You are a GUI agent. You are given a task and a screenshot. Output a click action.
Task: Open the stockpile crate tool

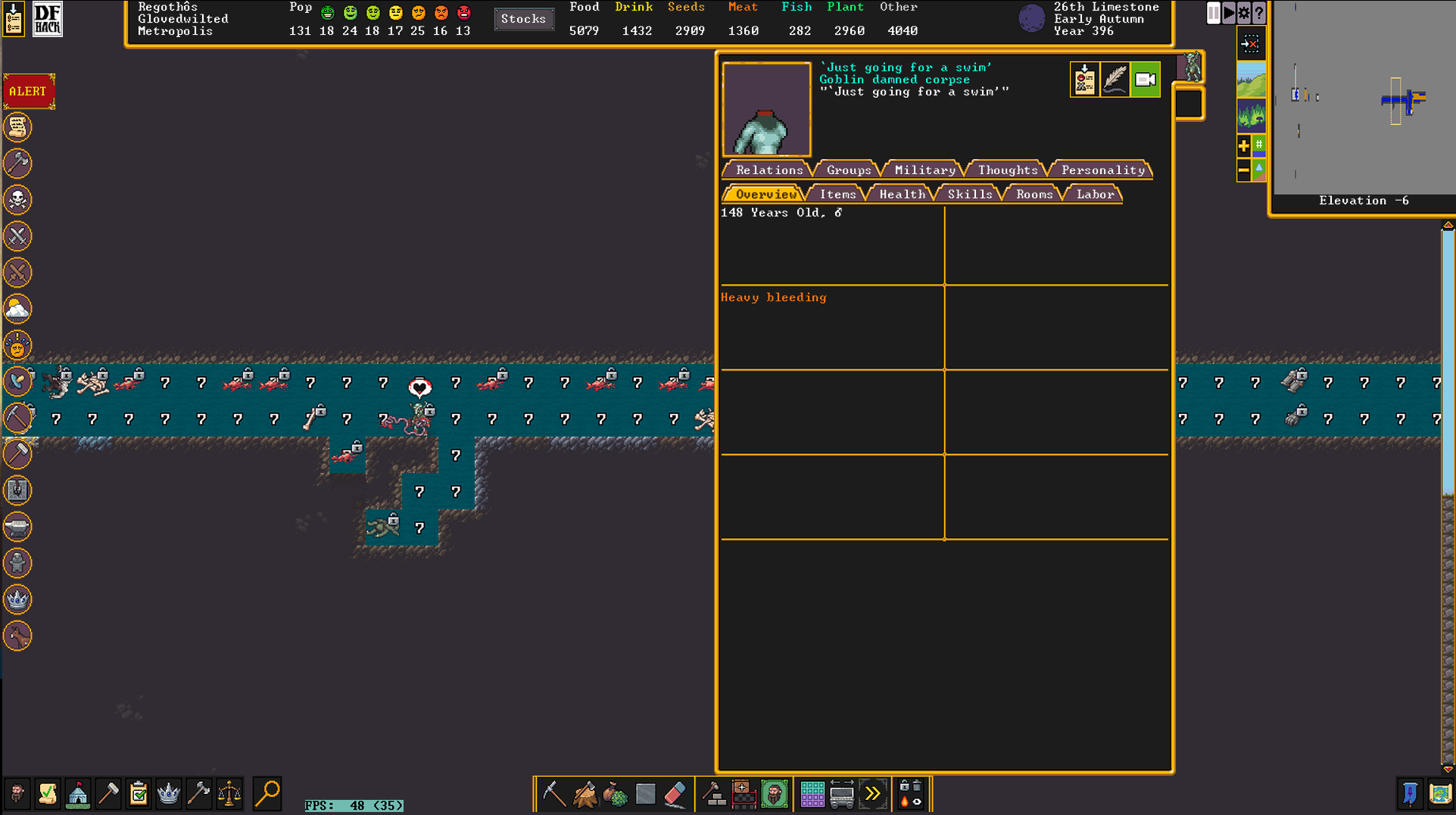[744, 795]
